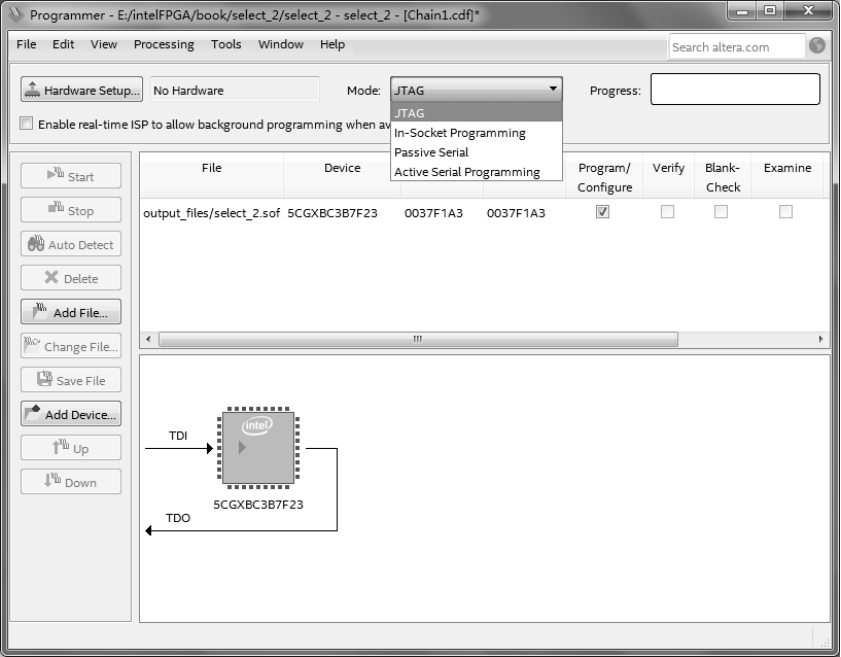Image resolution: width=841 pixels, height=657 pixels.
Task: Click the first 0037F1A3 checksum cell
Action: tap(433, 213)
